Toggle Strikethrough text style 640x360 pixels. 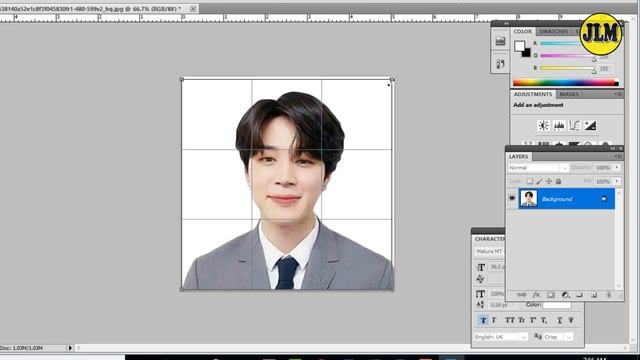[x=571, y=320]
